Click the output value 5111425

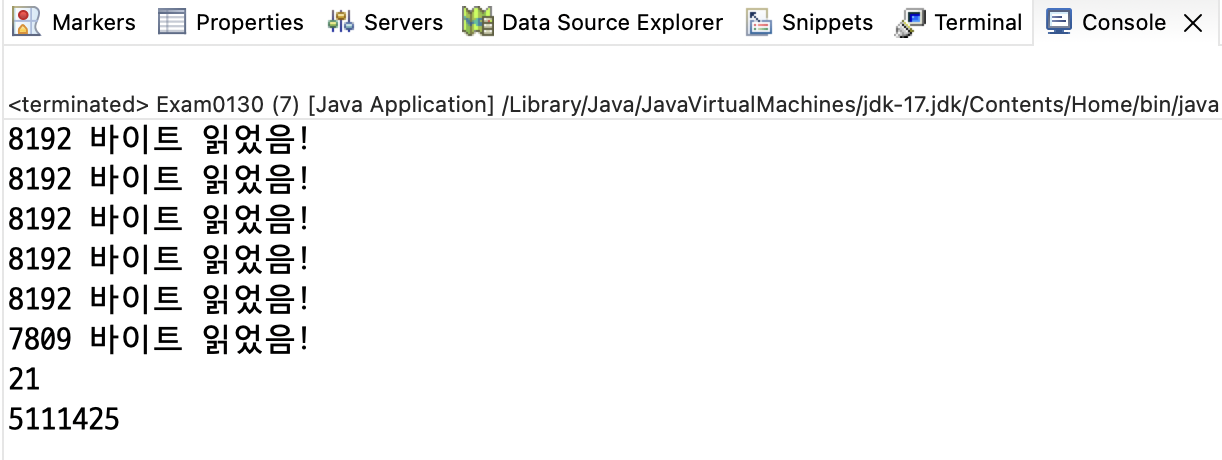point(64,420)
